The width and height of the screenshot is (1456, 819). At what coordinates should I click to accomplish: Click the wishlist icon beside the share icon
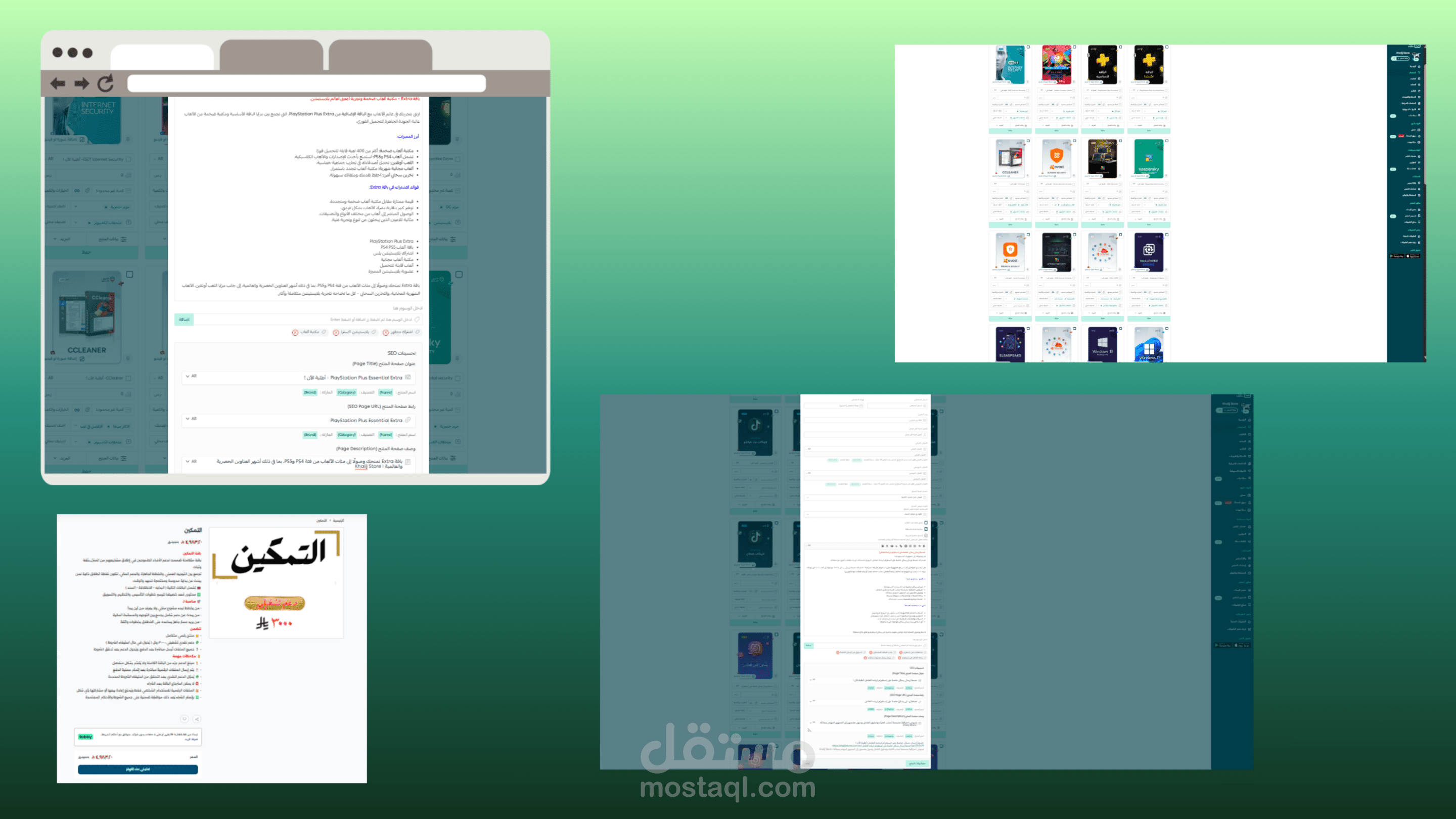184,719
